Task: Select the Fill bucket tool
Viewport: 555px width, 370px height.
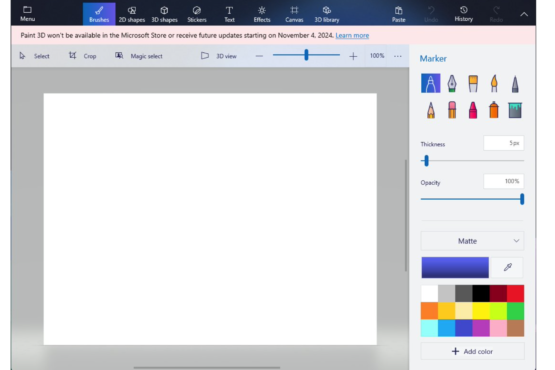Action: pos(515,110)
